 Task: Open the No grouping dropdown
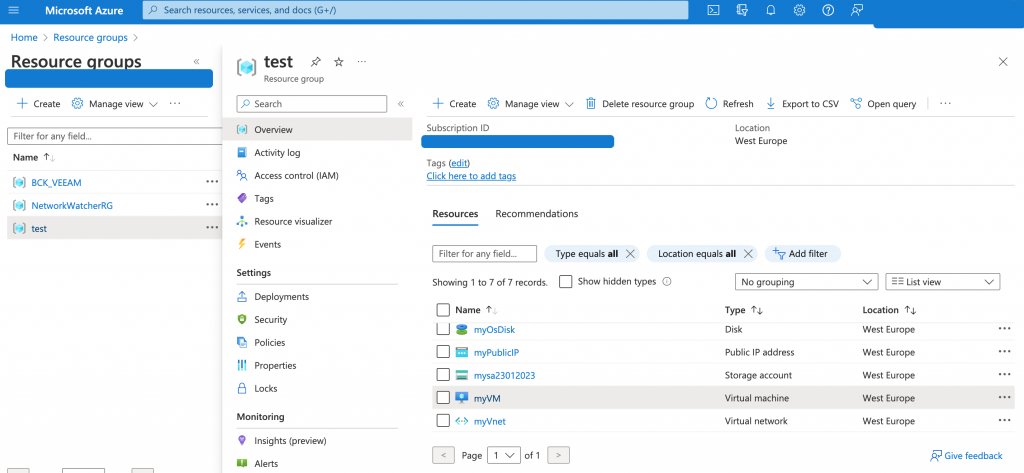coord(806,282)
